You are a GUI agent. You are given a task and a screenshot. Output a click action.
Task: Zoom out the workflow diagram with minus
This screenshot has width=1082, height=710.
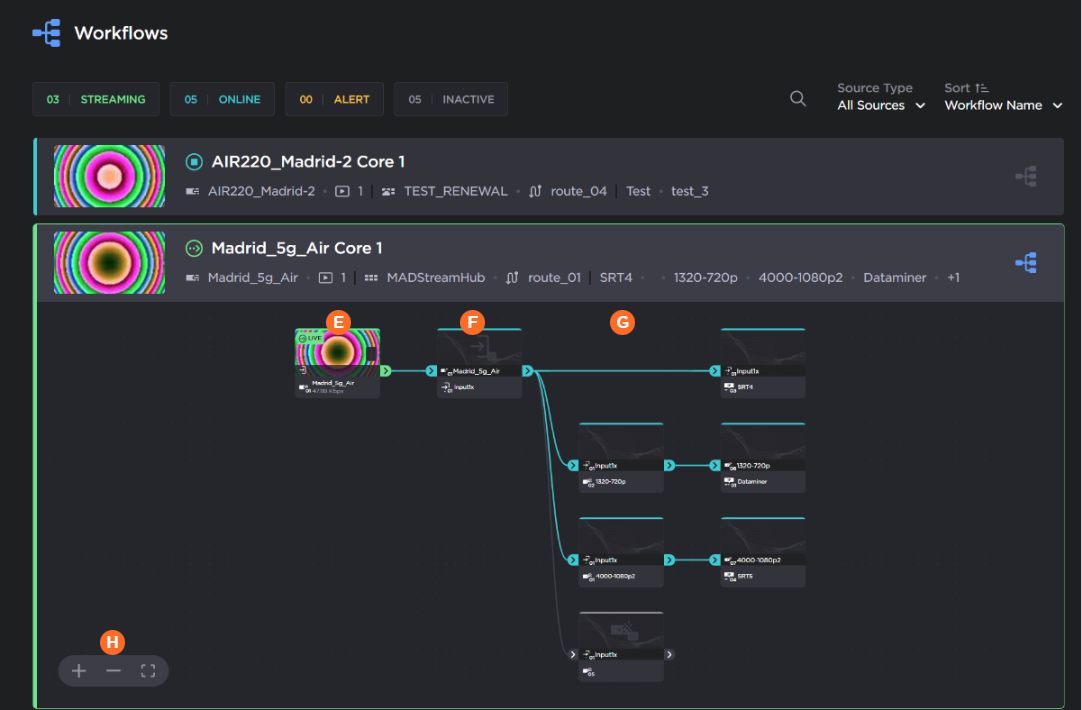point(113,671)
